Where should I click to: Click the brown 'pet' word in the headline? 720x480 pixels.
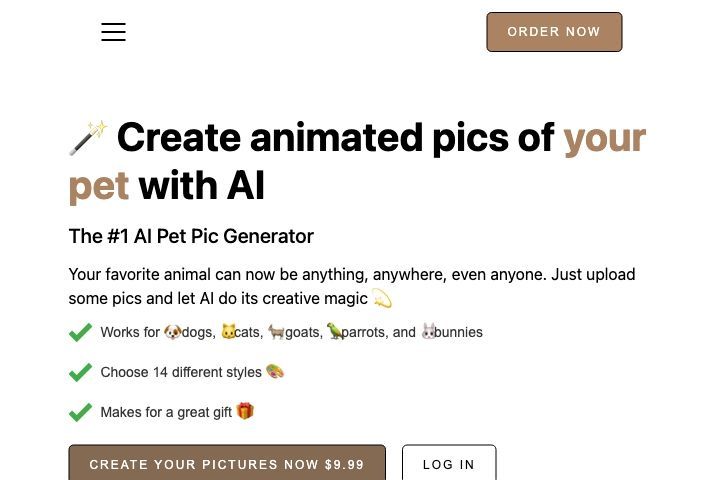[x=99, y=186]
